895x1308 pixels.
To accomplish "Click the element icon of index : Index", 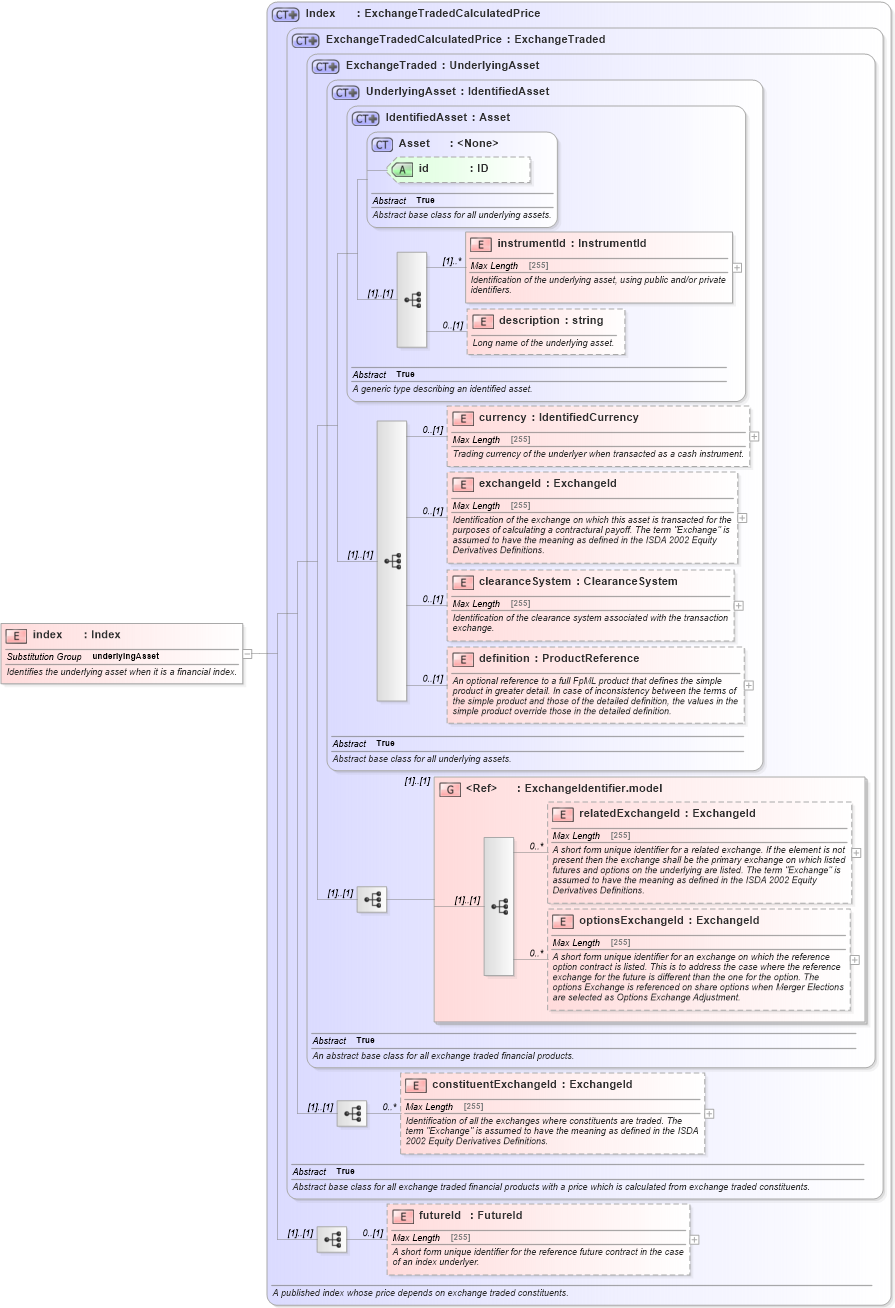I will tap(16, 635).
